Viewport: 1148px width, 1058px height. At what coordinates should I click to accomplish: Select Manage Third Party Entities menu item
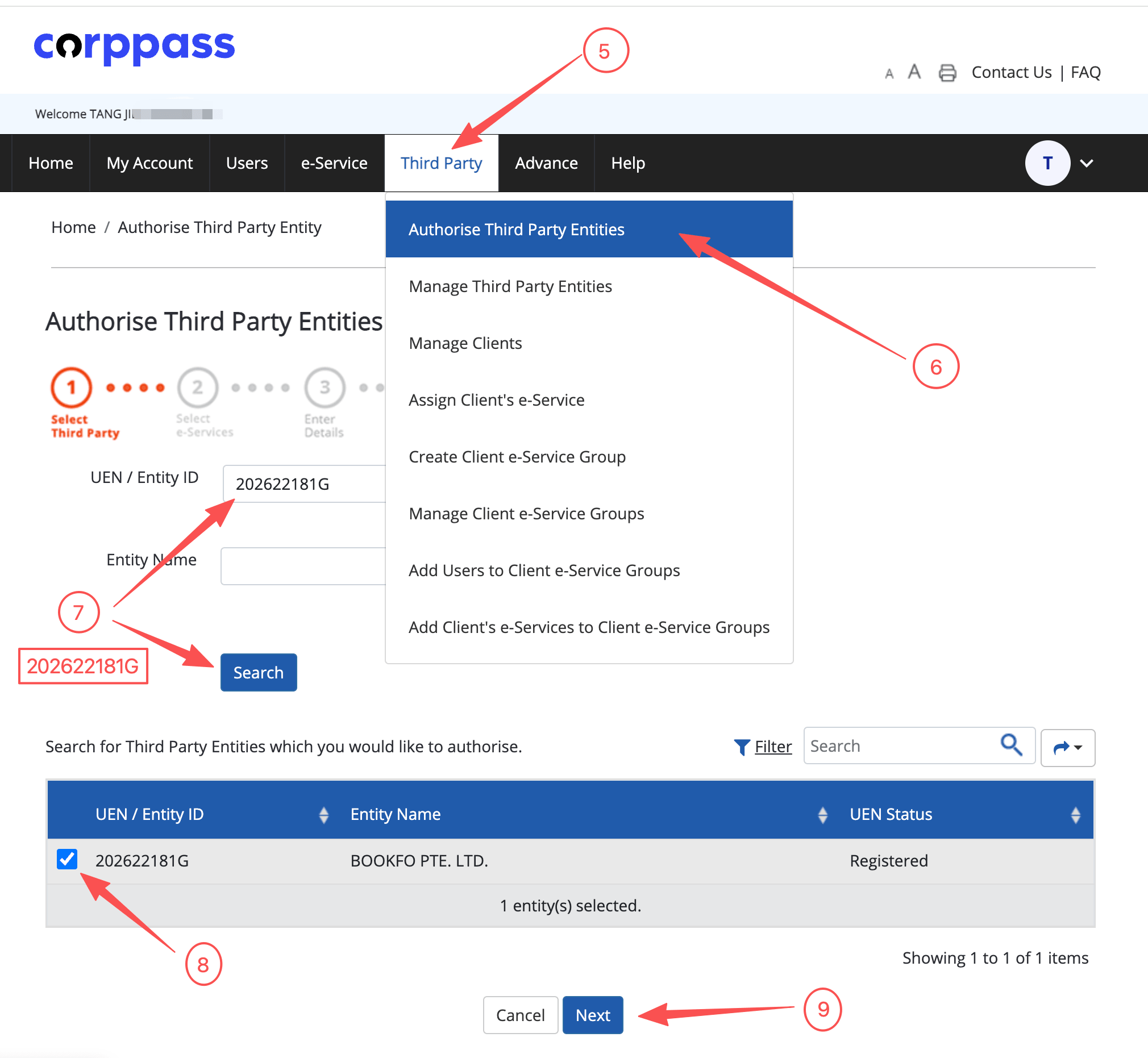point(589,286)
